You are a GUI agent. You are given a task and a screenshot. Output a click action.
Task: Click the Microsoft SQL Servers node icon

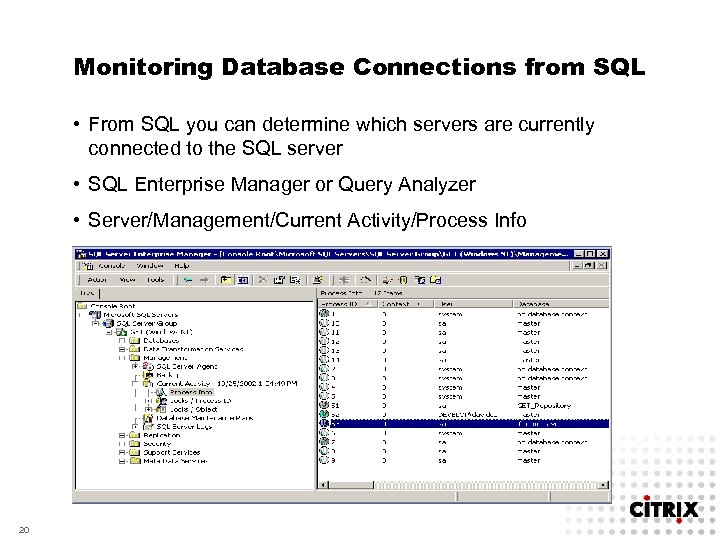pyautogui.click(x=95, y=315)
